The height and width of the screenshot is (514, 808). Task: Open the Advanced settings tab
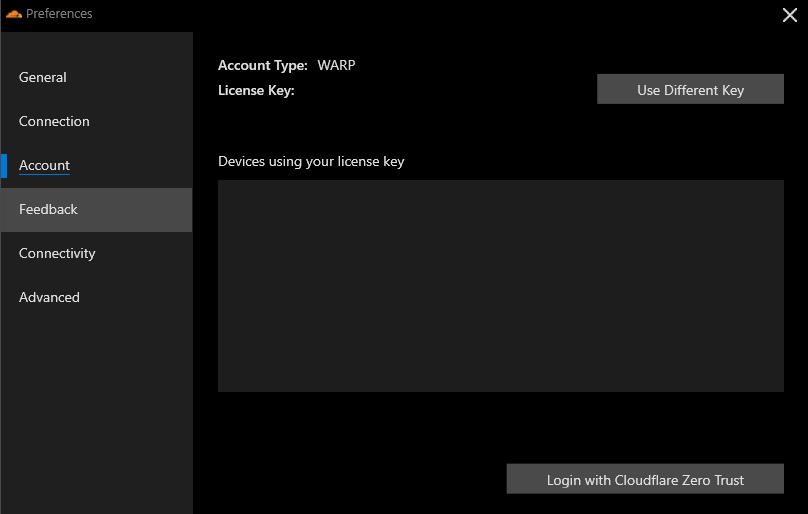(96, 297)
